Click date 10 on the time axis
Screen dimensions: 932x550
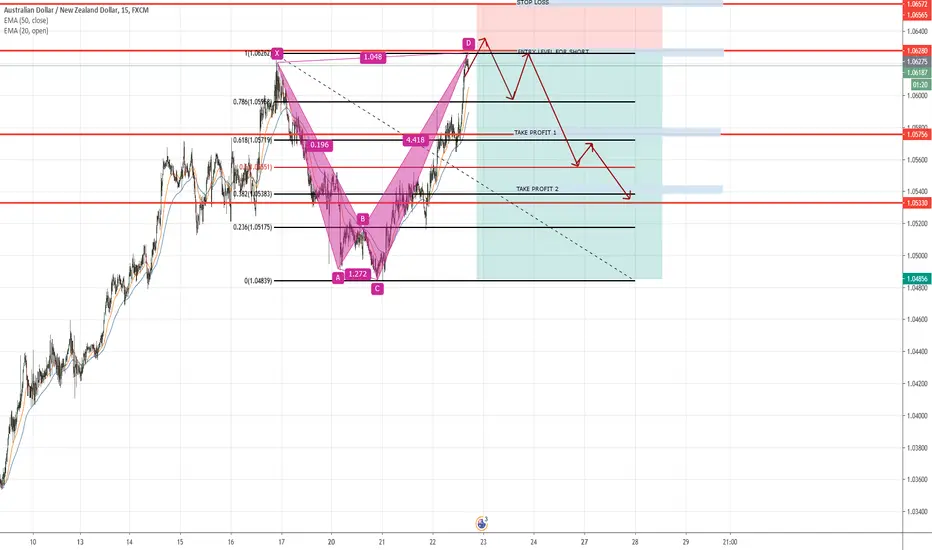click(x=33, y=542)
